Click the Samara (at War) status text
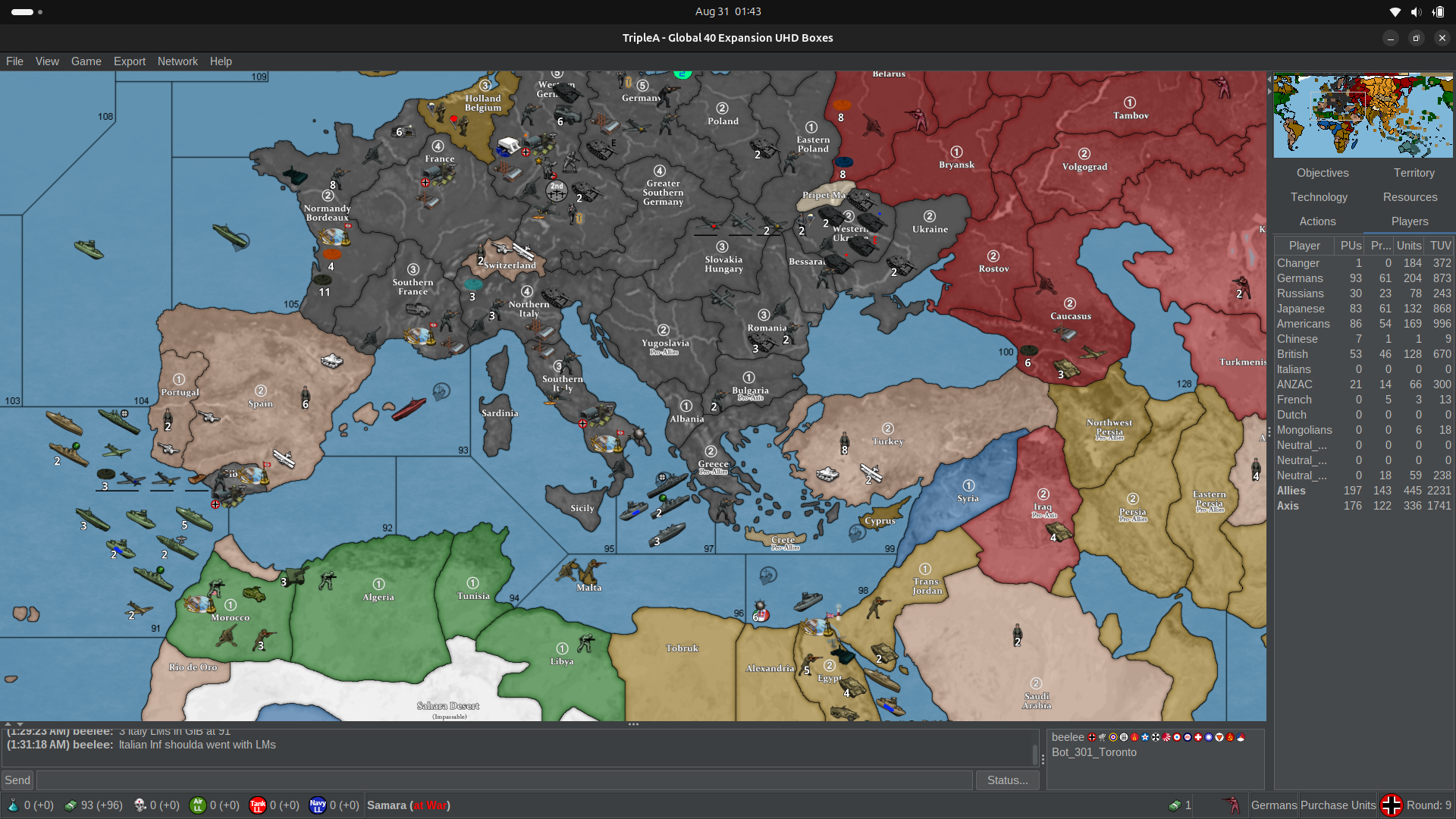Image resolution: width=1456 pixels, height=819 pixels. [x=409, y=805]
